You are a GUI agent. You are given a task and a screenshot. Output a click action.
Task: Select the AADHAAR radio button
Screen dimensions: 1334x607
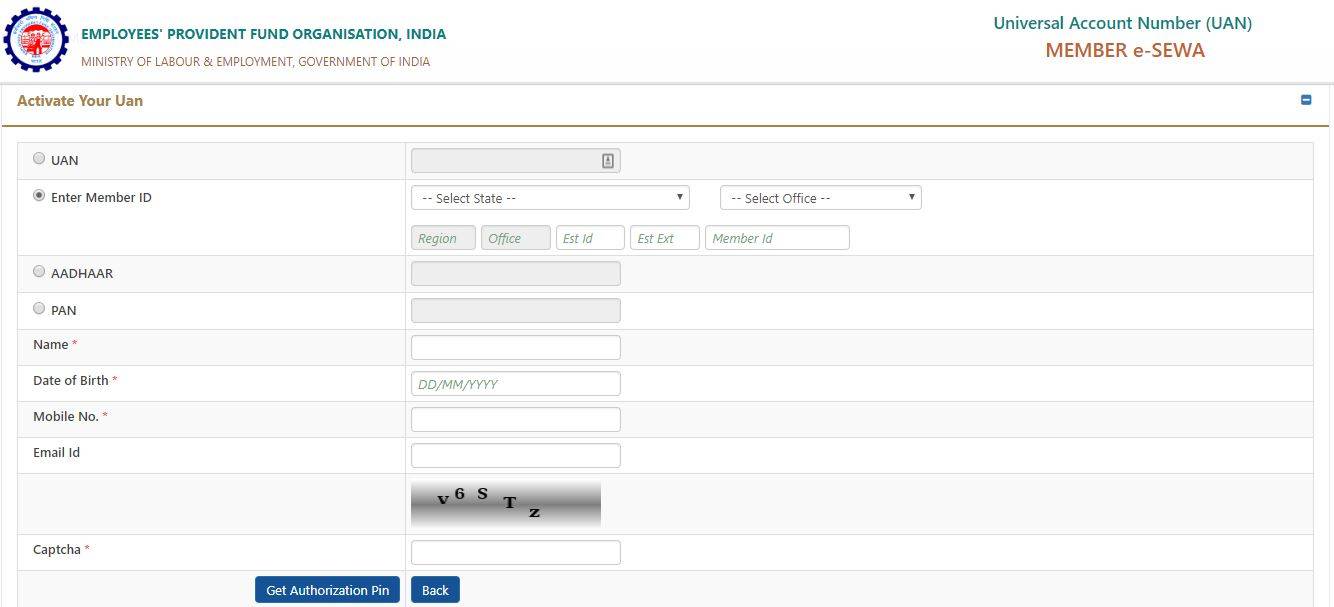pos(39,271)
